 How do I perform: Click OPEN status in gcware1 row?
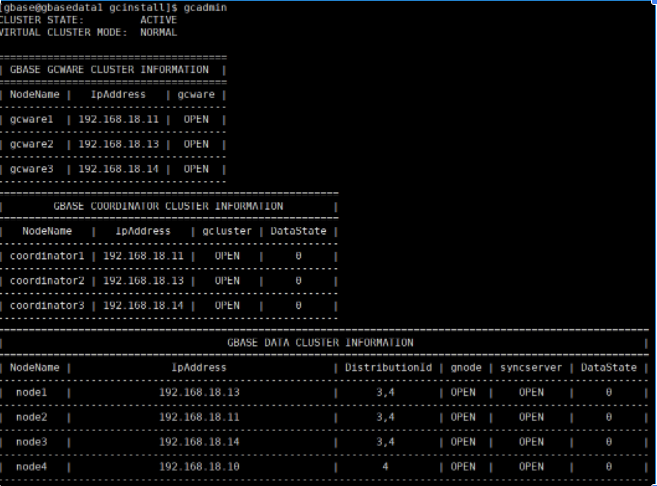point(196,119)
